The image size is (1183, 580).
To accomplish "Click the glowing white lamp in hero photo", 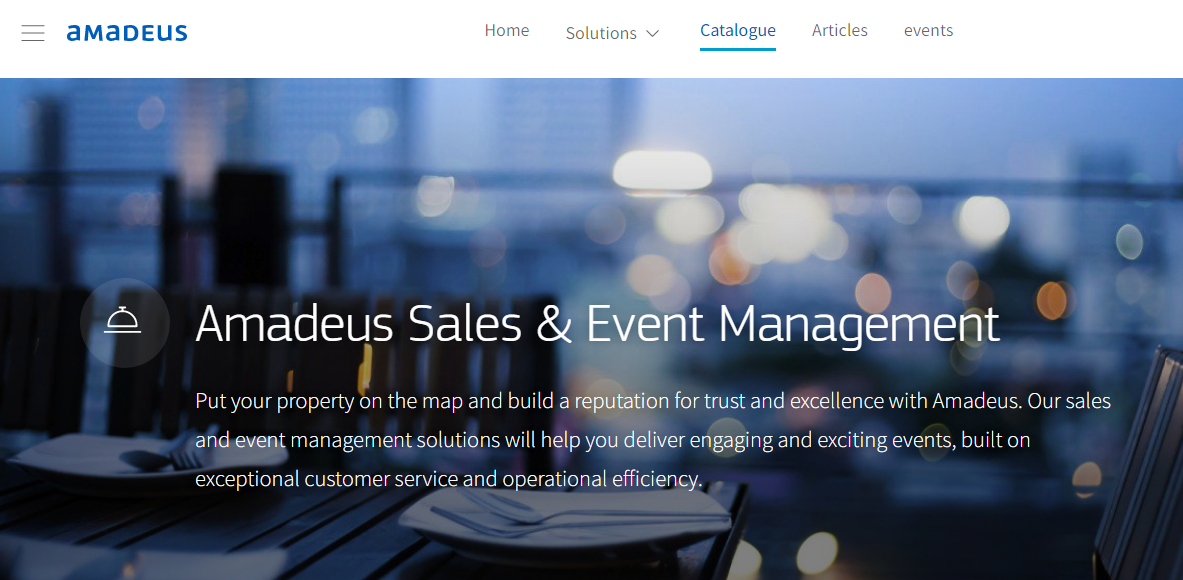I will (x=662, y=170).
